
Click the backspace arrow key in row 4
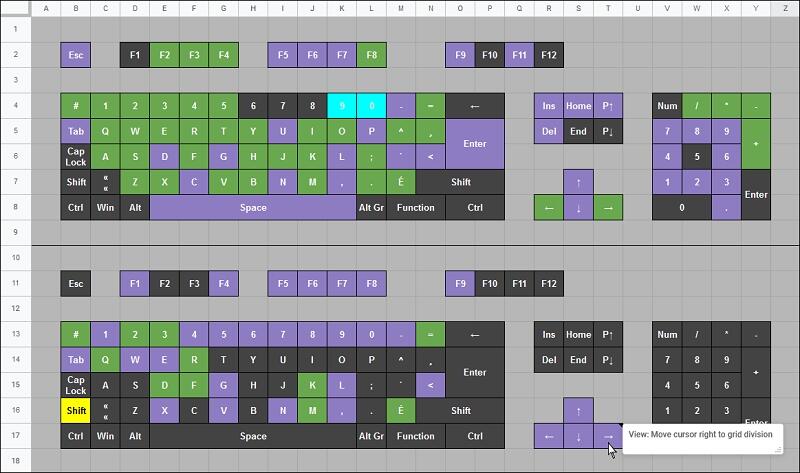pyautogui.click(x=475, y=106)
